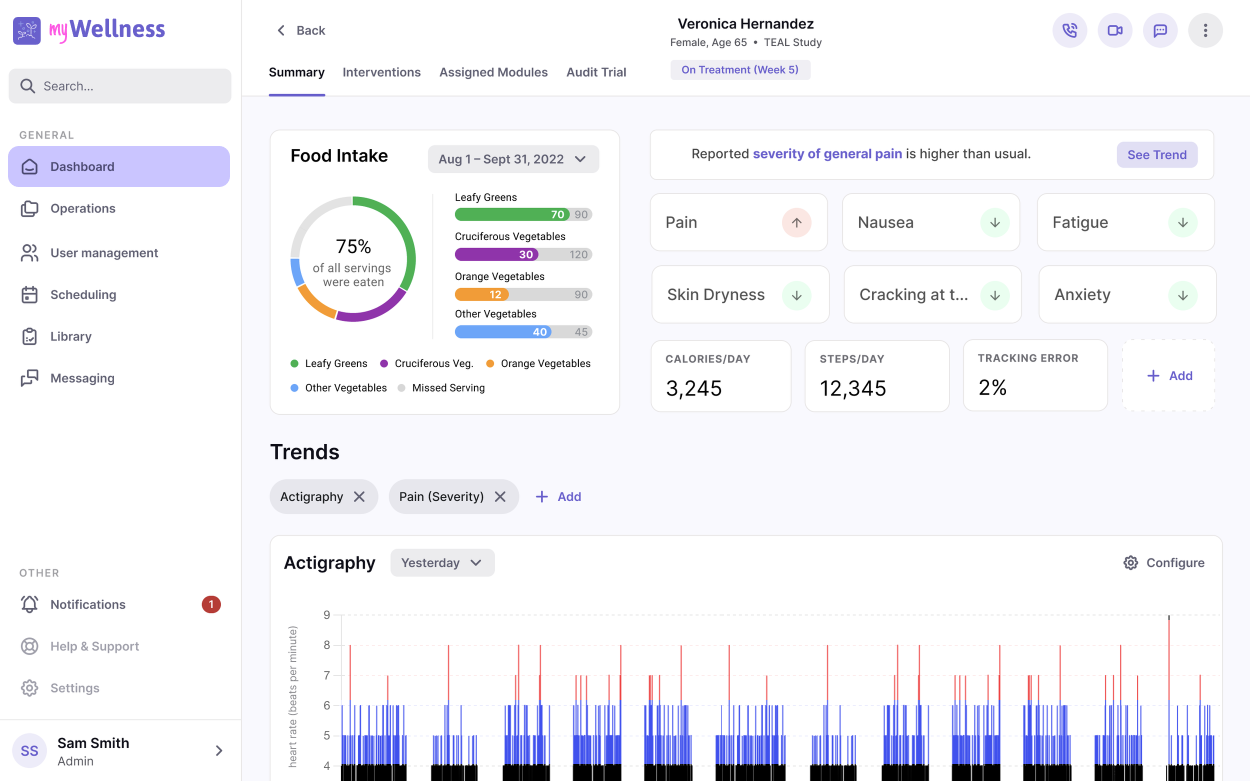Image resolution: width=1250 pixels, height=781 pixels.
Task: Click the See Trend button
Action: point(1157,154)
